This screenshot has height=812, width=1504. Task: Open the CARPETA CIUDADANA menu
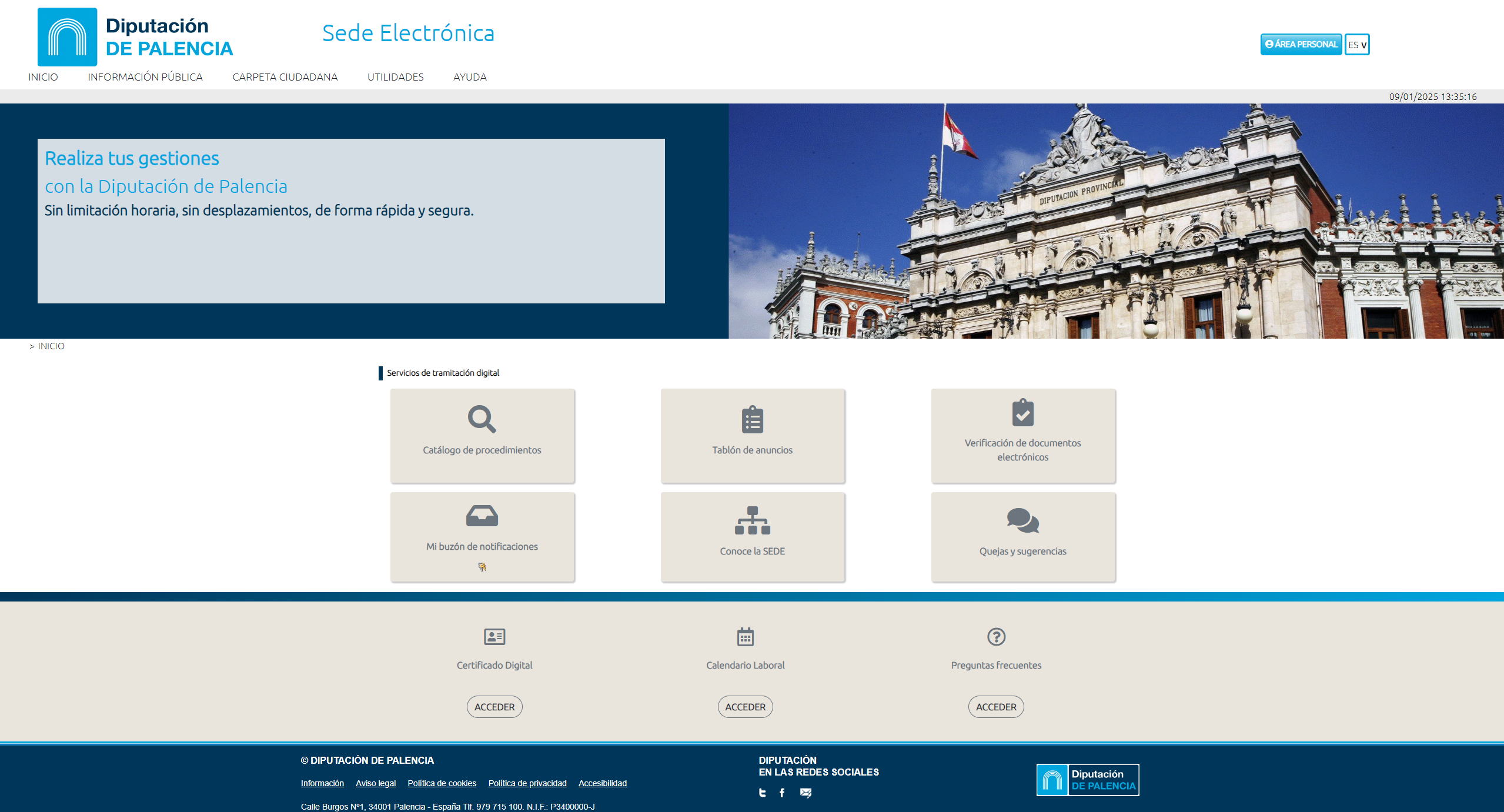285,77
